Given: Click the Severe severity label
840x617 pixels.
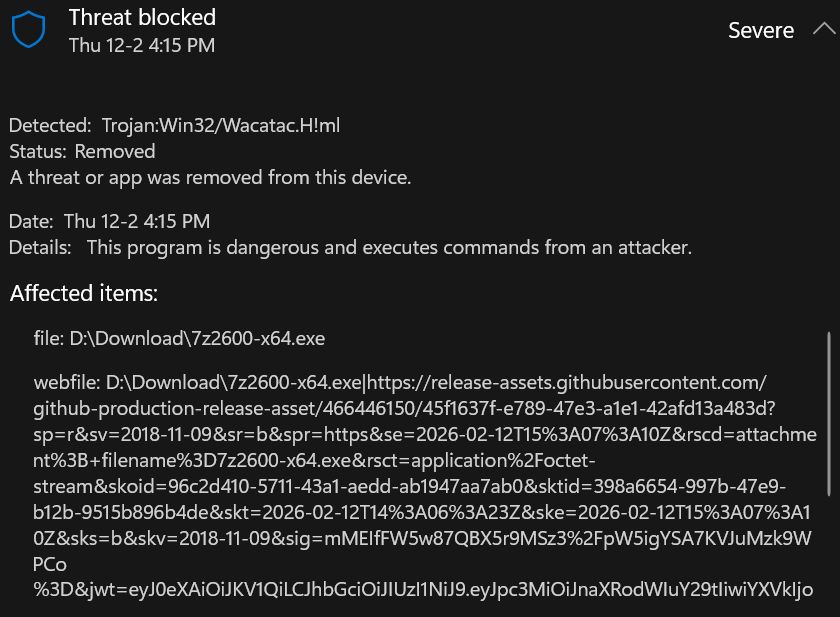Looking at the screenshot, I should [760, 30].
